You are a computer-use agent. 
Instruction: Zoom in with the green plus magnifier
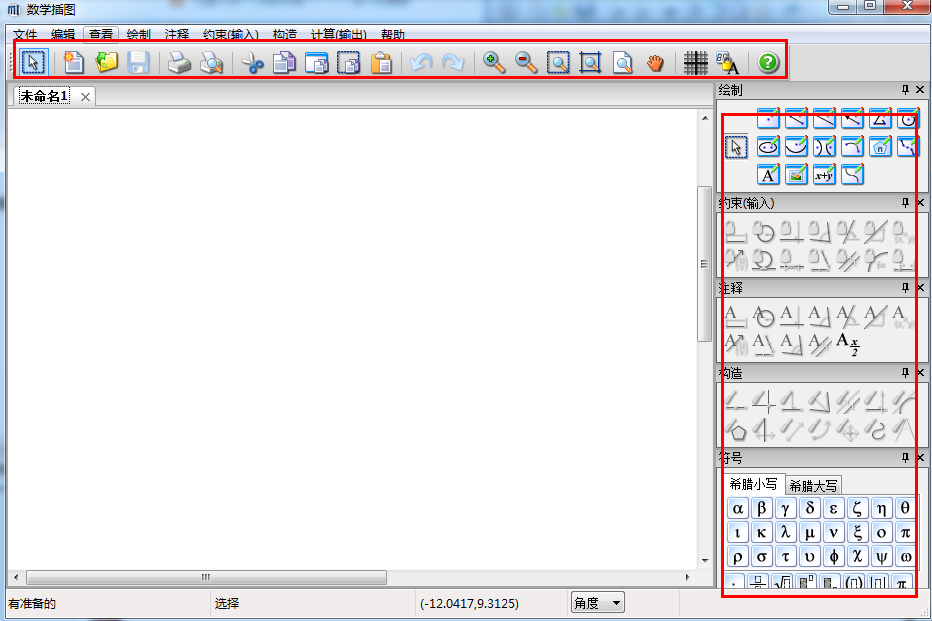494,62
